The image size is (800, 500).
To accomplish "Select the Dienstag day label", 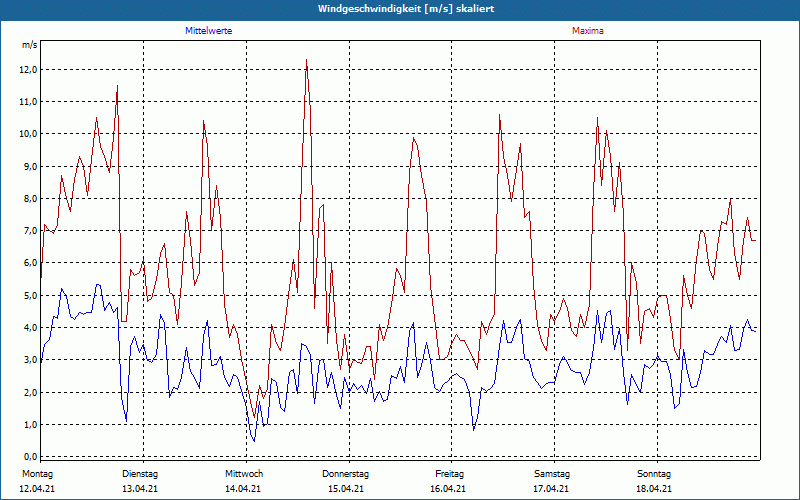I will click(x=140, y=474).
